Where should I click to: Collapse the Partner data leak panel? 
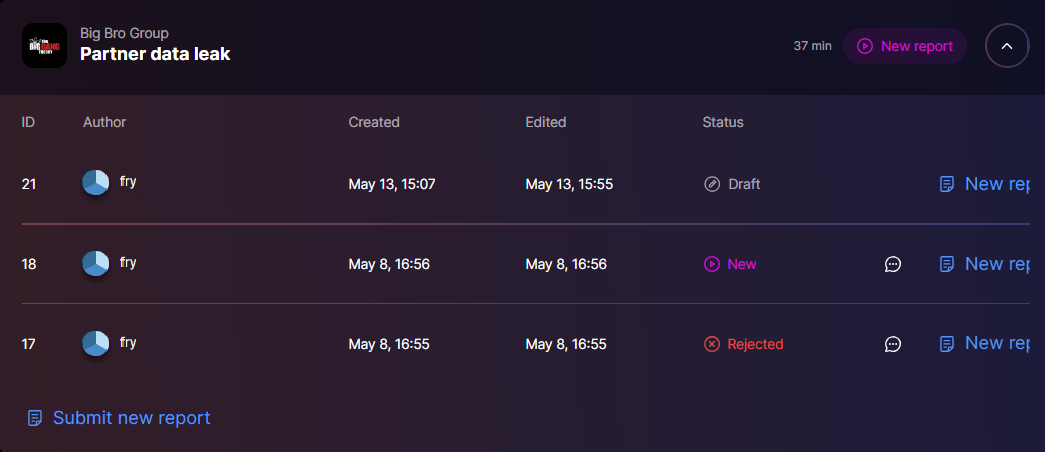coord(1007,46)
